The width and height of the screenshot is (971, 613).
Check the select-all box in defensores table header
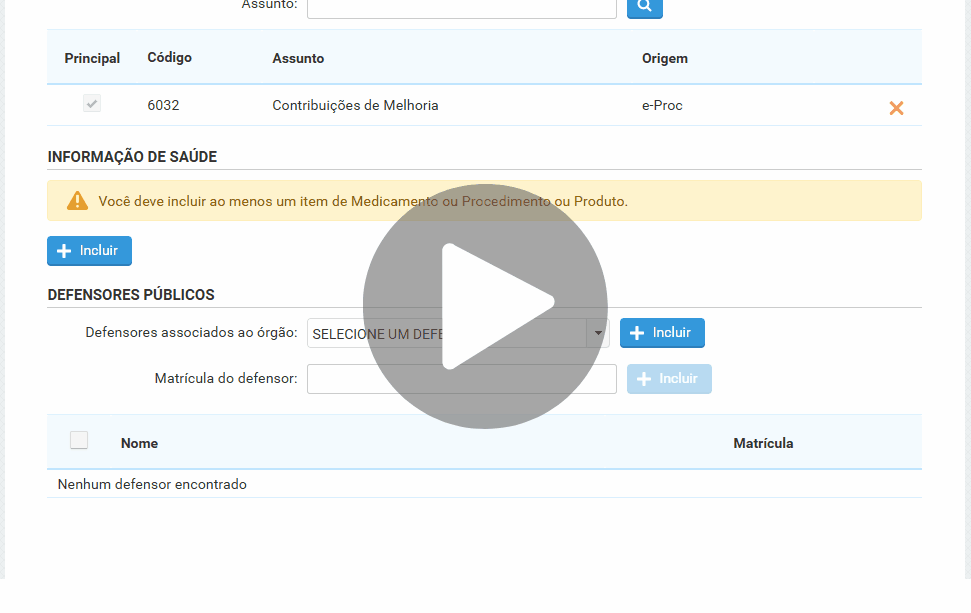point(79,441)
